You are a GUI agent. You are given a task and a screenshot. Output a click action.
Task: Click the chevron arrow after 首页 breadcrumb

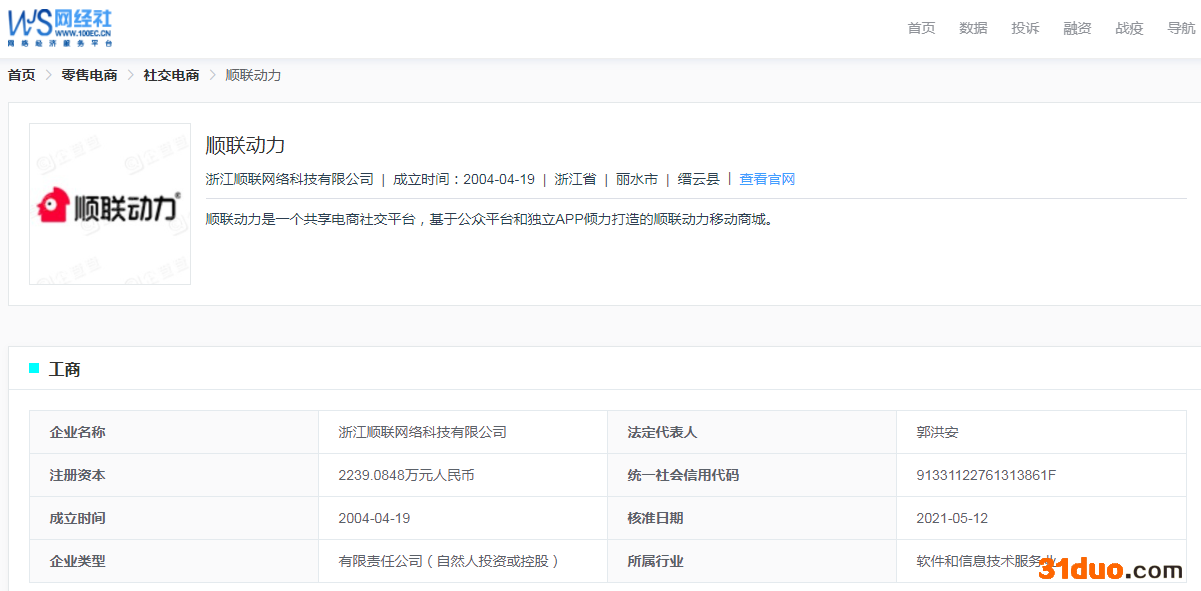point(48,75)
